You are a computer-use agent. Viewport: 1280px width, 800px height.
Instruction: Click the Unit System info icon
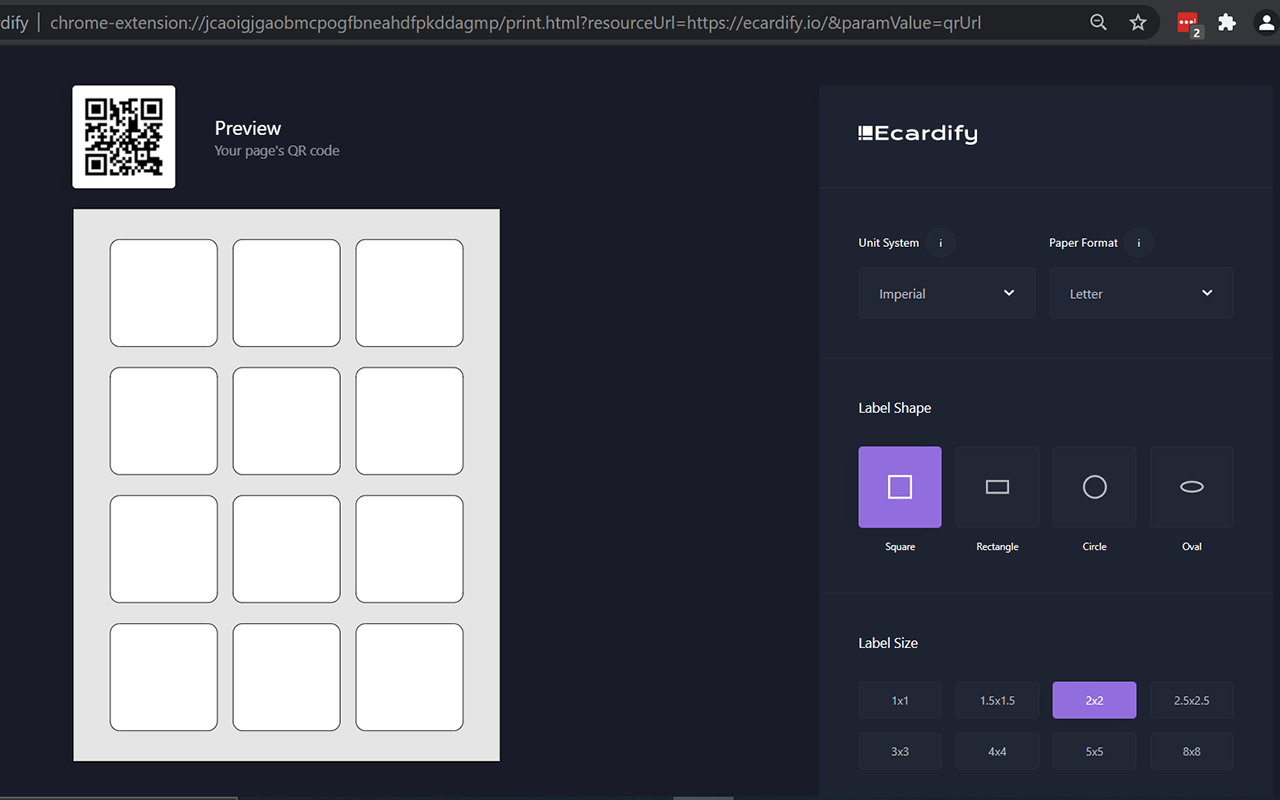940,243
